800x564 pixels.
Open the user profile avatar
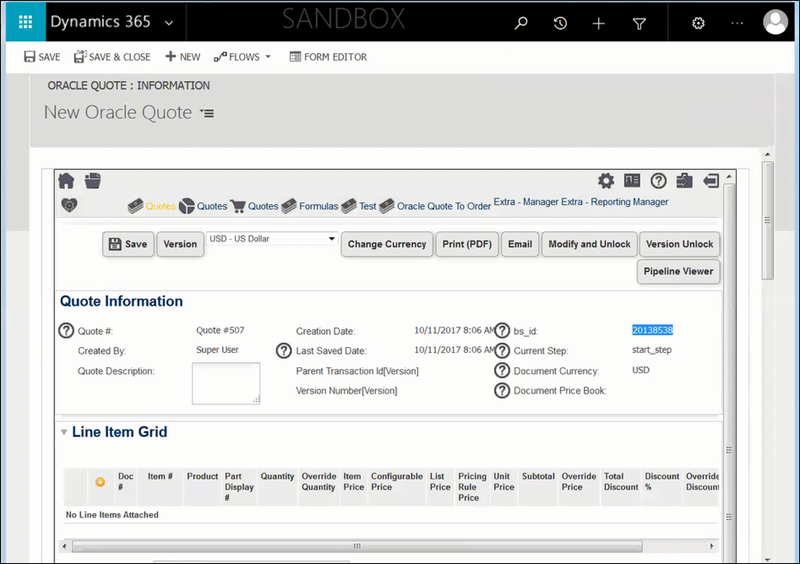click(775, 22)
